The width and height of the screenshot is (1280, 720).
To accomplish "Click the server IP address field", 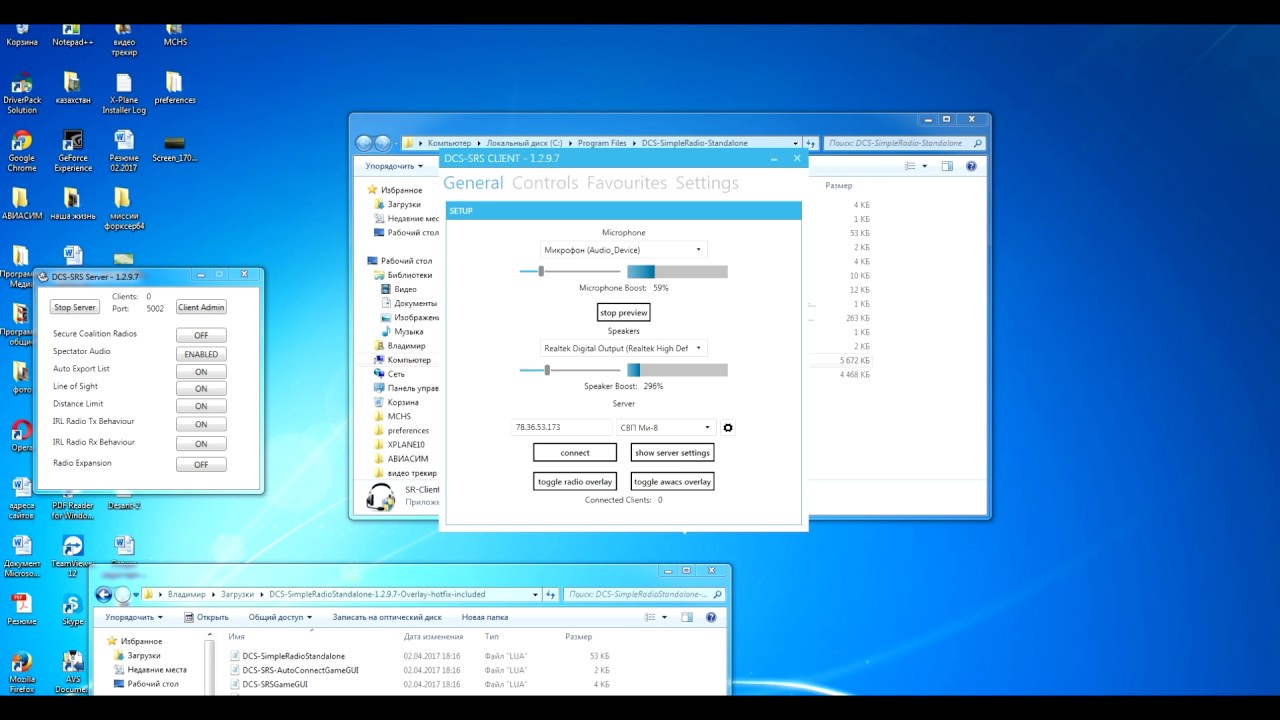I will [x=561, y=427].
